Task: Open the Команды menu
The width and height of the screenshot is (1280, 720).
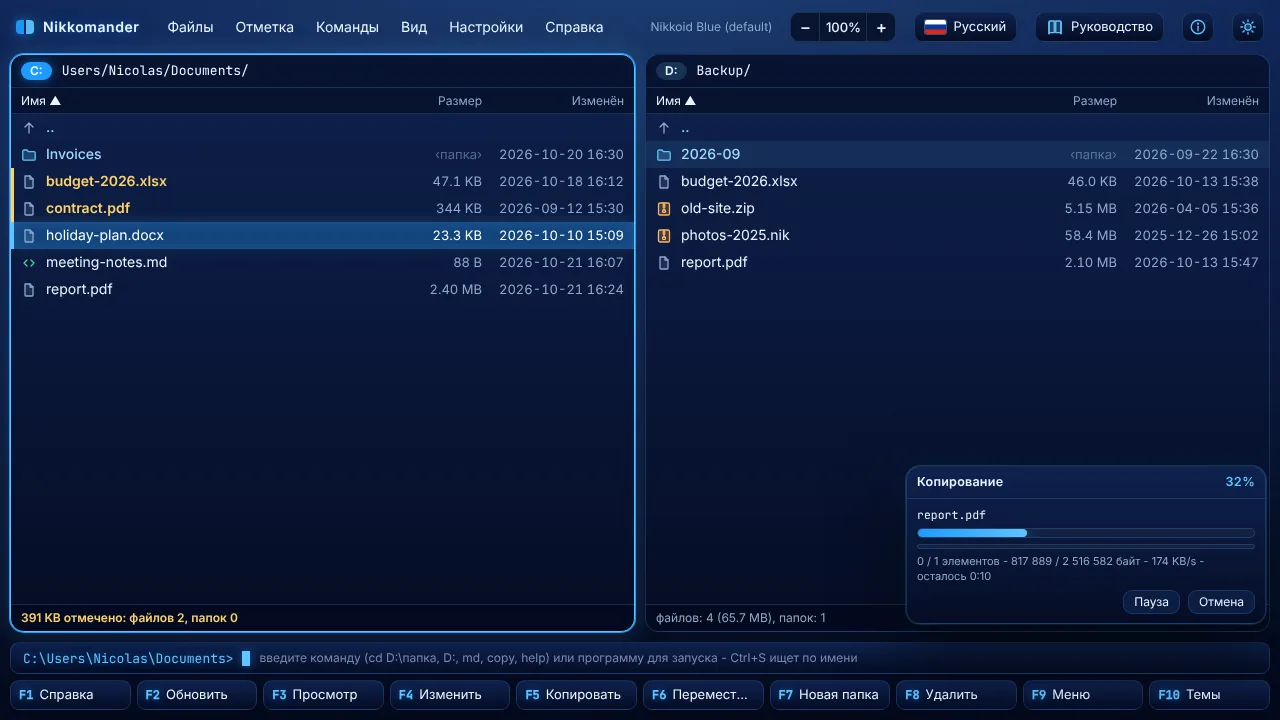Action: pos(347,27)
